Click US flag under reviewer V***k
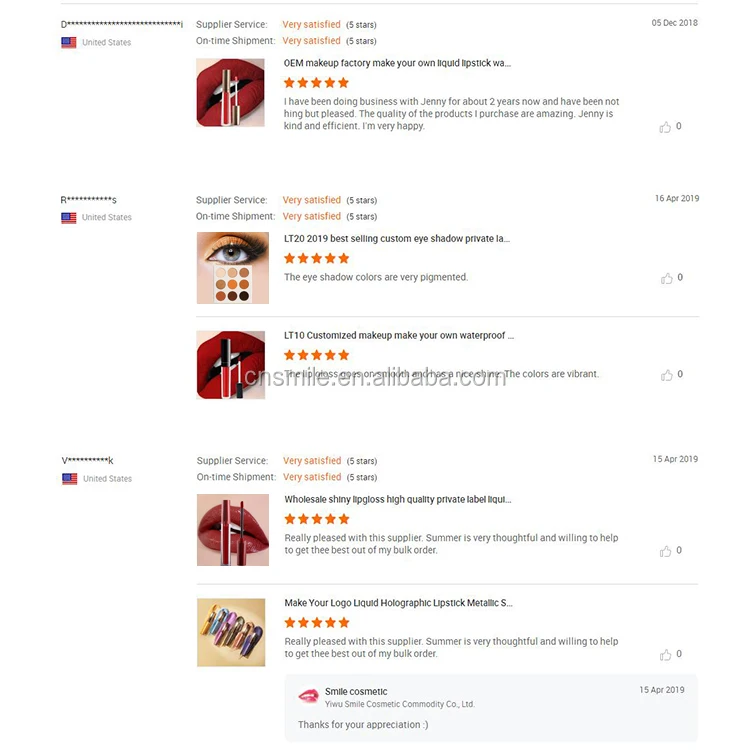 (x=69, y=479)
